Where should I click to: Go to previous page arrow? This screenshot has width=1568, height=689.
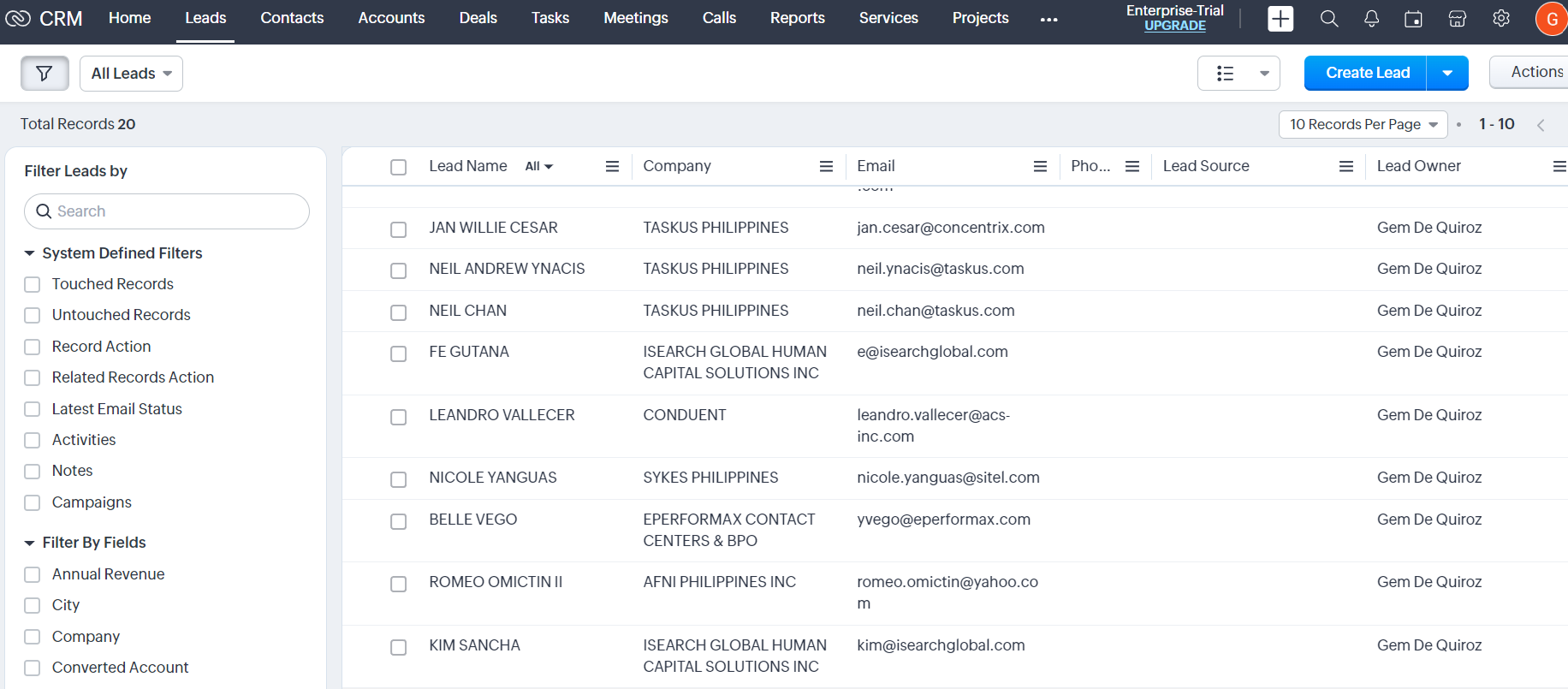[x=1541, y=125]
